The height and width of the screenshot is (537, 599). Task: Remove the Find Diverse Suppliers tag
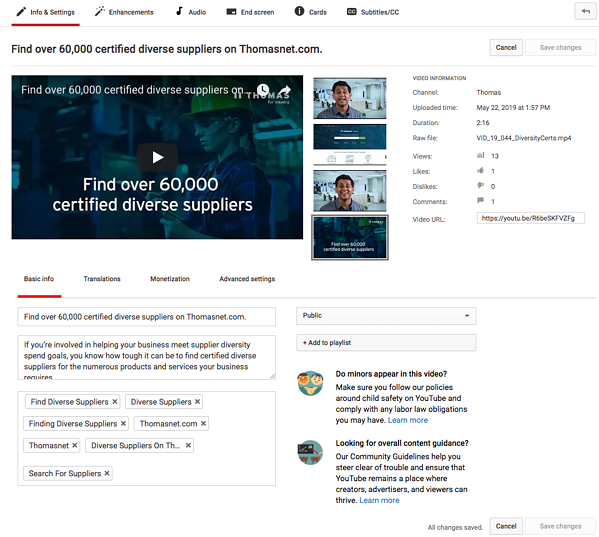(x=115, y=402)
